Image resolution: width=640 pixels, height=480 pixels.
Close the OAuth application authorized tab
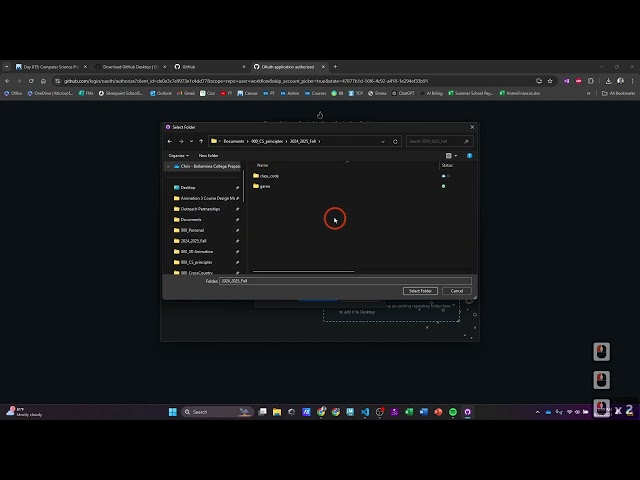click(x=323, y=67)
